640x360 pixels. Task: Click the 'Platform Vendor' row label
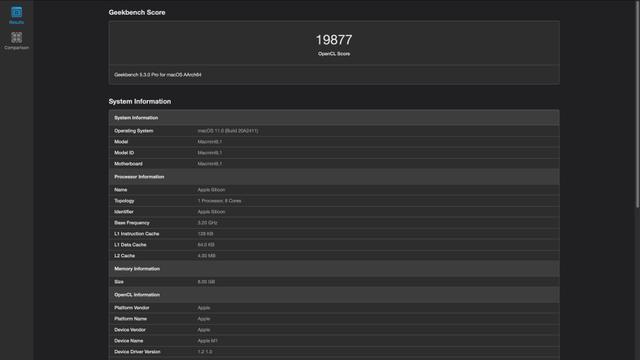[x=132, y=308]
